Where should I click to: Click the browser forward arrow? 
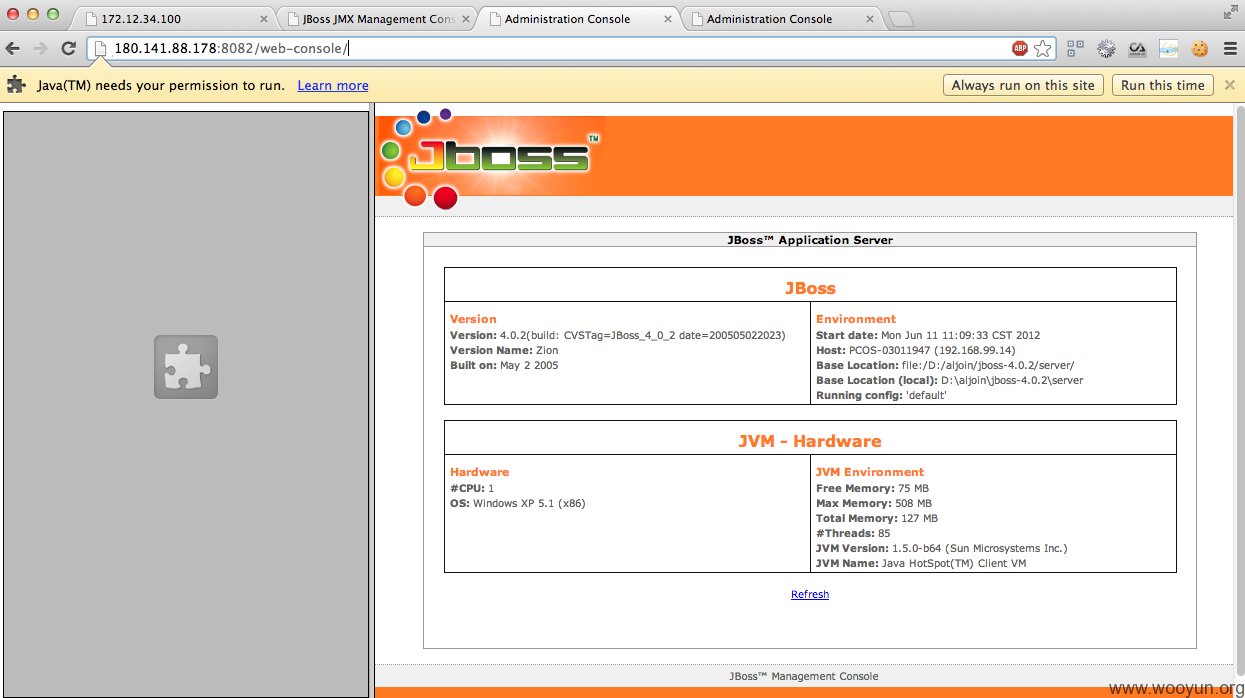41,48
